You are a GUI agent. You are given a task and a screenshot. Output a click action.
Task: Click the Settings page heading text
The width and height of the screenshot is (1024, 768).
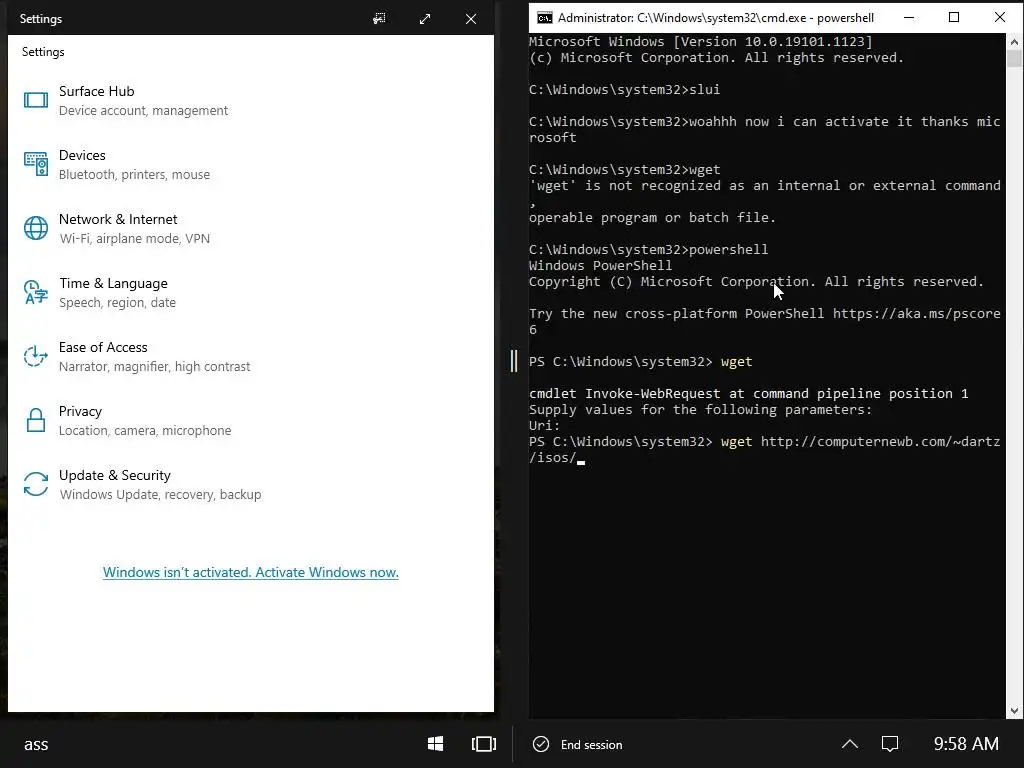[43, 52]
